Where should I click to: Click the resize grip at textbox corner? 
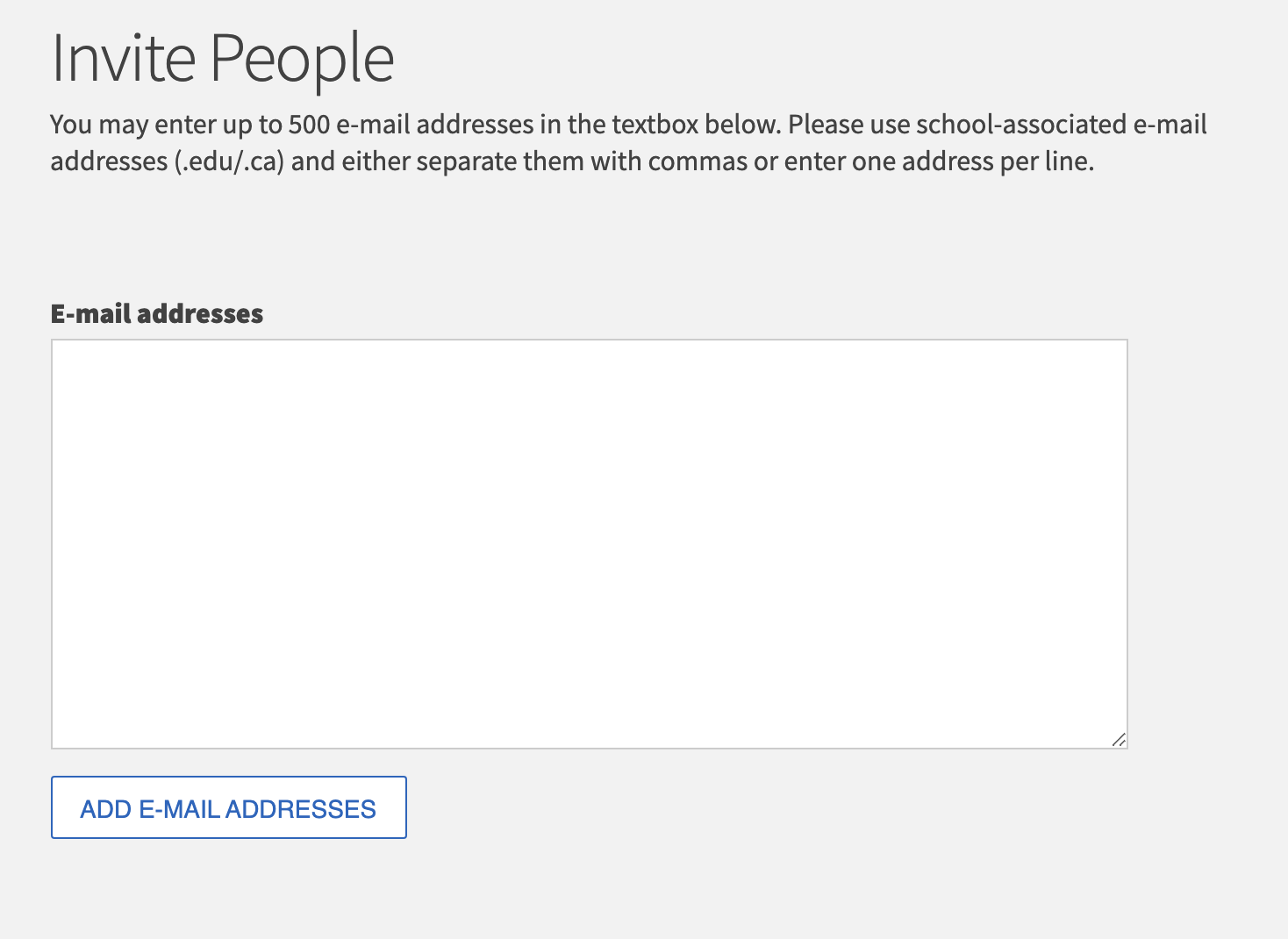1118,740
